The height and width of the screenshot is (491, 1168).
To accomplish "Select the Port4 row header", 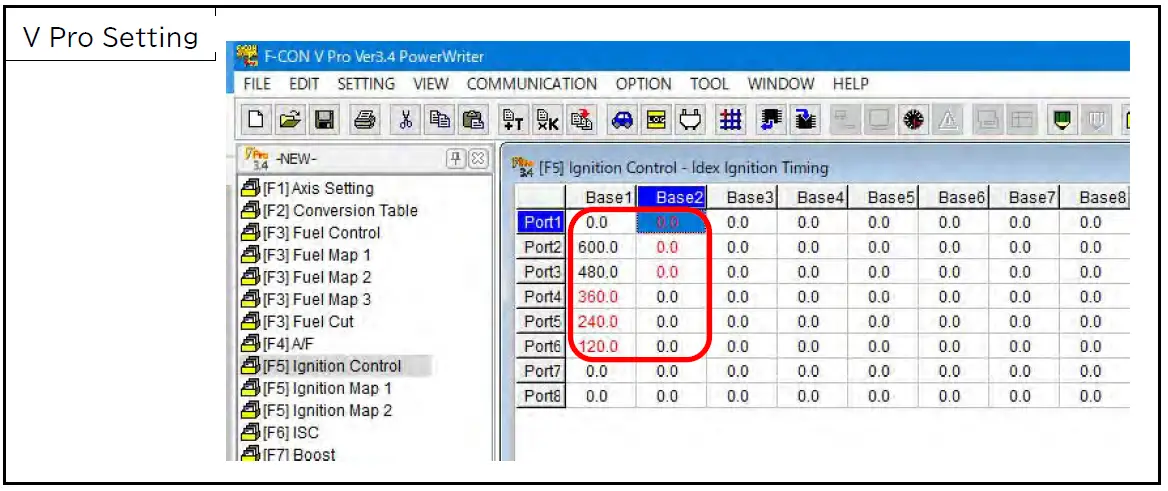I will click(x=541, y=297).
